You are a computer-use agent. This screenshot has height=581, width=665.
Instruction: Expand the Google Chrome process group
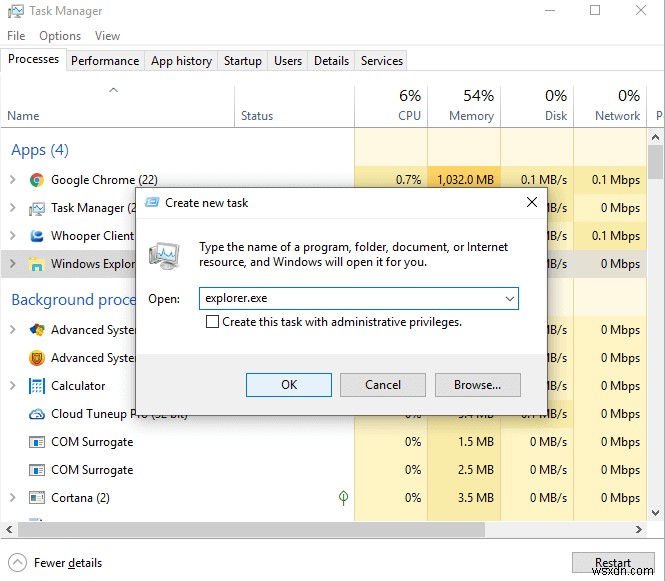pos(13,180)
